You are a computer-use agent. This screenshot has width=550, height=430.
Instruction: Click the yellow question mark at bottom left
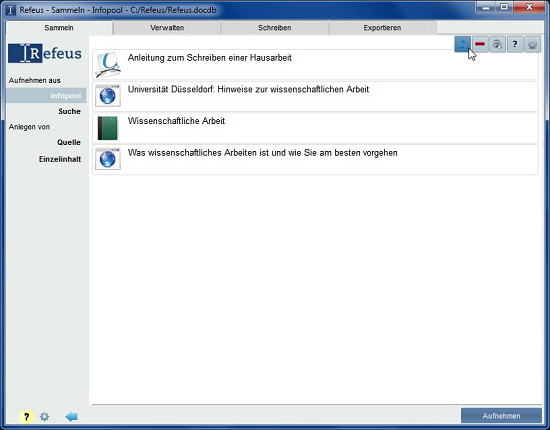pyautogui.click(x=26, y=417)
